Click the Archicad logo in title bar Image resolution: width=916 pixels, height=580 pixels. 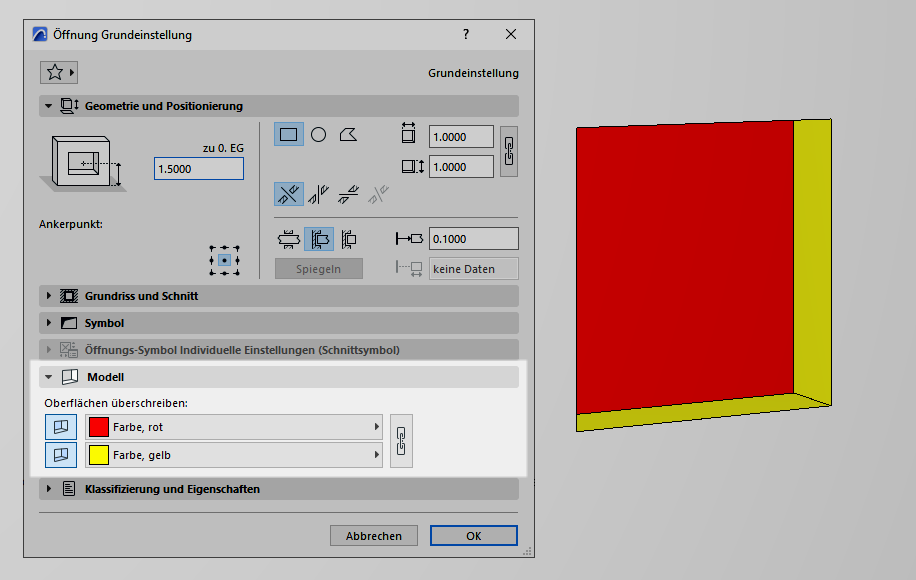40,34
